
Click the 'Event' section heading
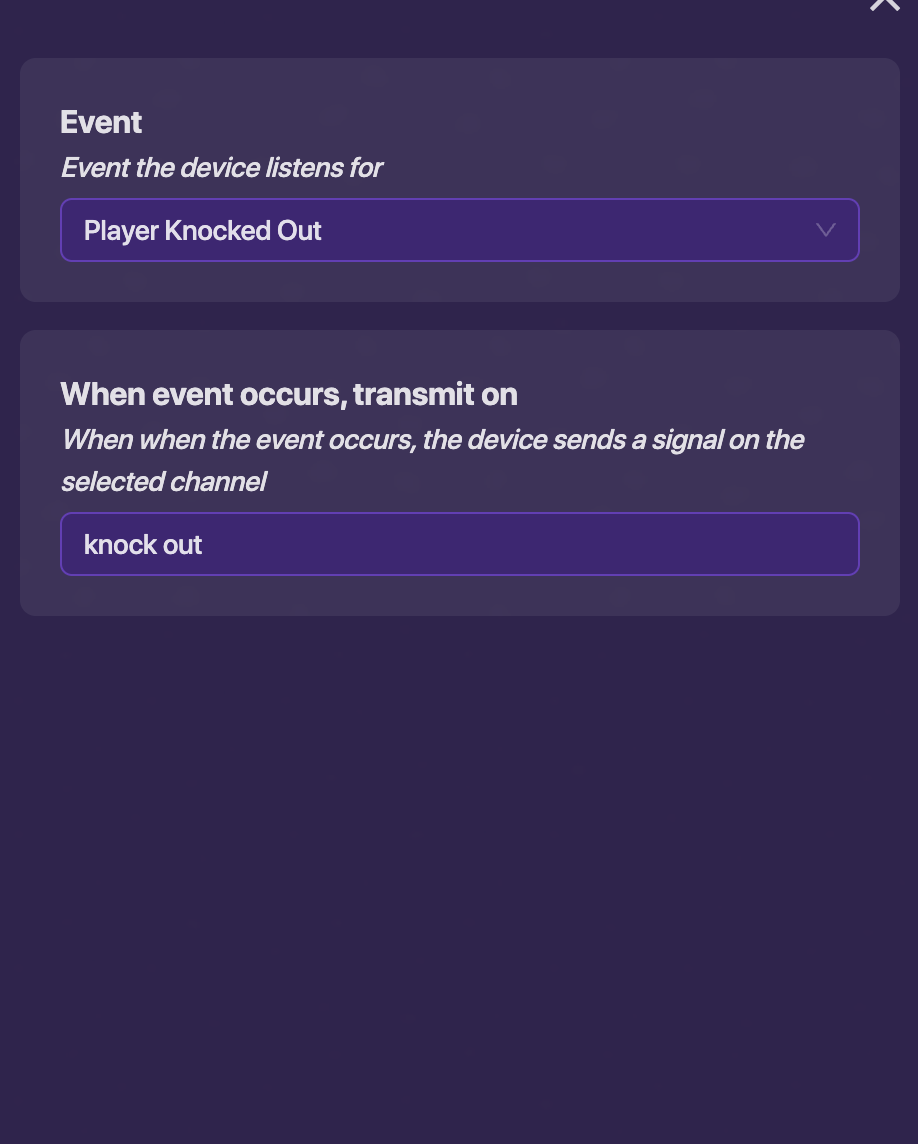pyautogui.click(x=101, y=122)
